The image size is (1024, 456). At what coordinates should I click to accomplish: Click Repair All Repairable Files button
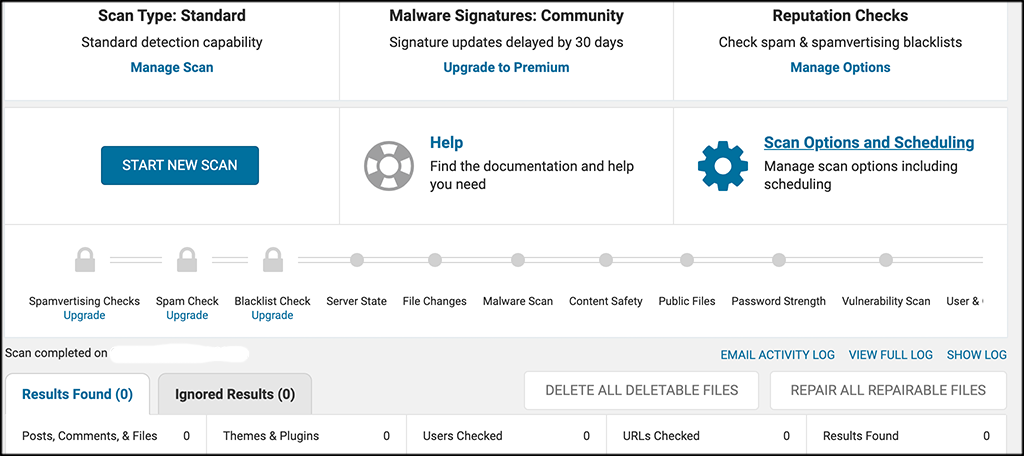pos(888,391)
